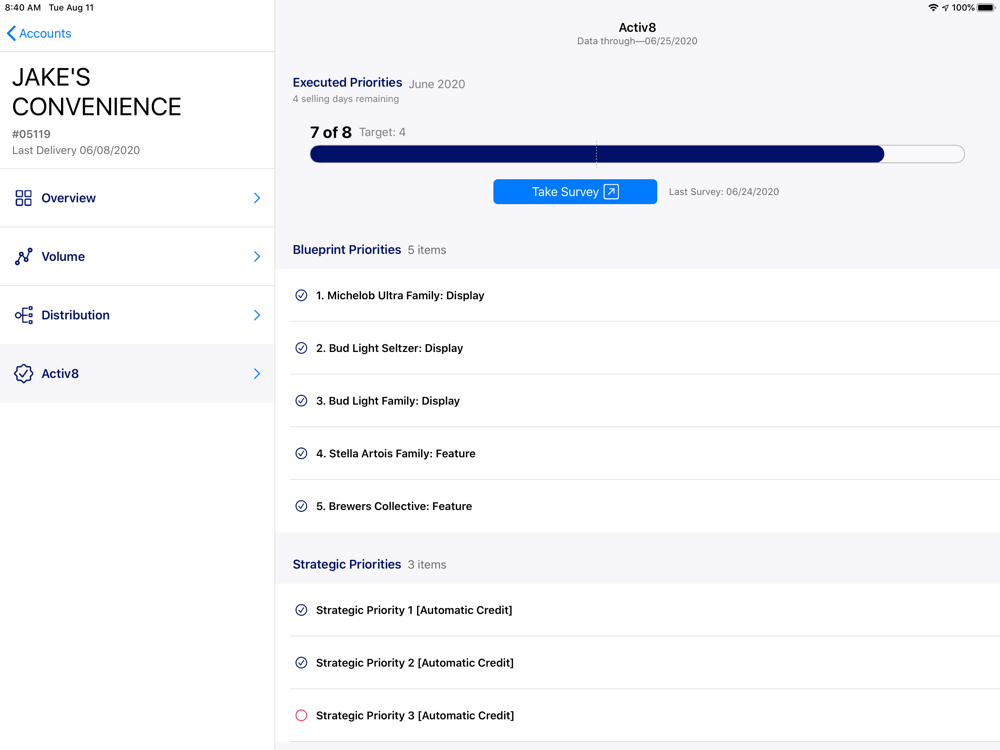The image size is (1000, 750).
Task: Open the Volume section
Action: (x=137, y=256)
